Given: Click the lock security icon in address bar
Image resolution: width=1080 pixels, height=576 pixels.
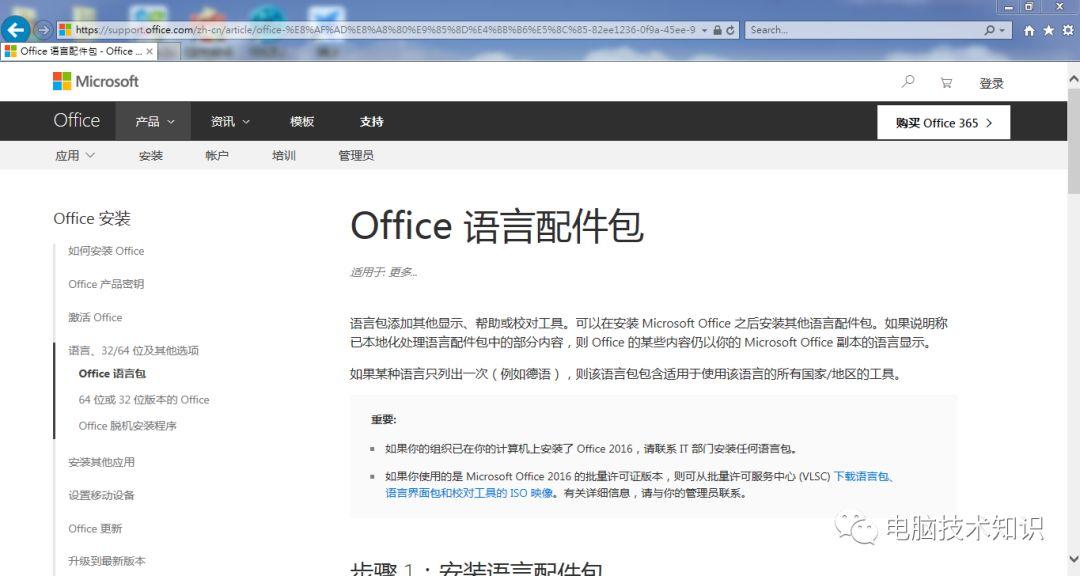Looking at the screenshot, I should click(x=717, y=30).
